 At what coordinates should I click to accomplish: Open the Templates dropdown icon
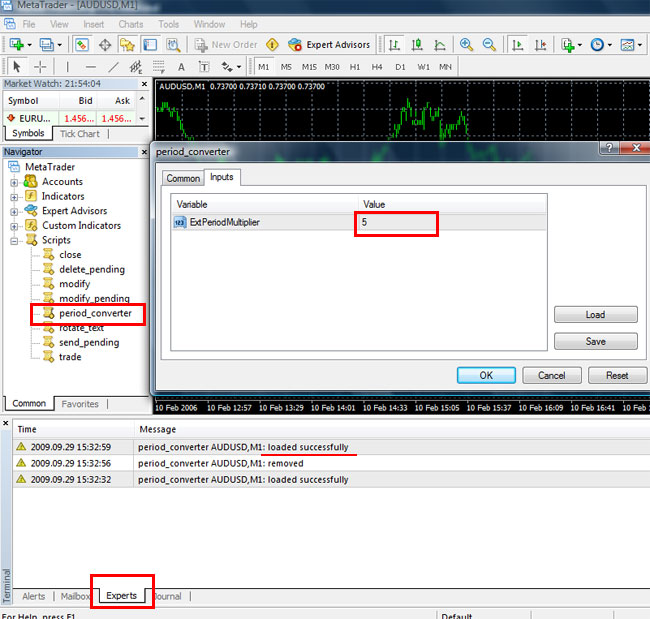pyautogui.click(x=631, y=44)
